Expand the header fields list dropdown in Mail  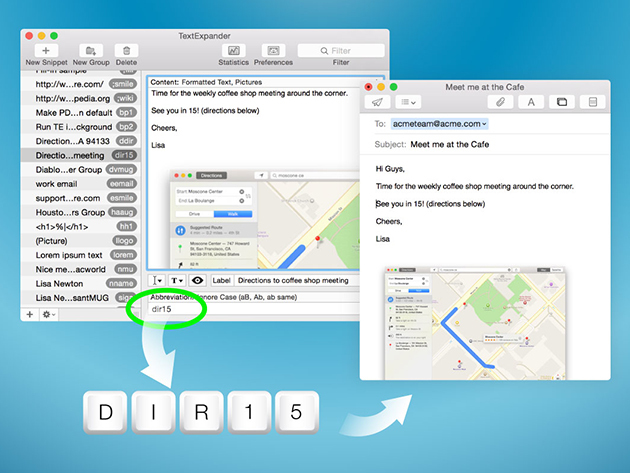tap(408, 102)
